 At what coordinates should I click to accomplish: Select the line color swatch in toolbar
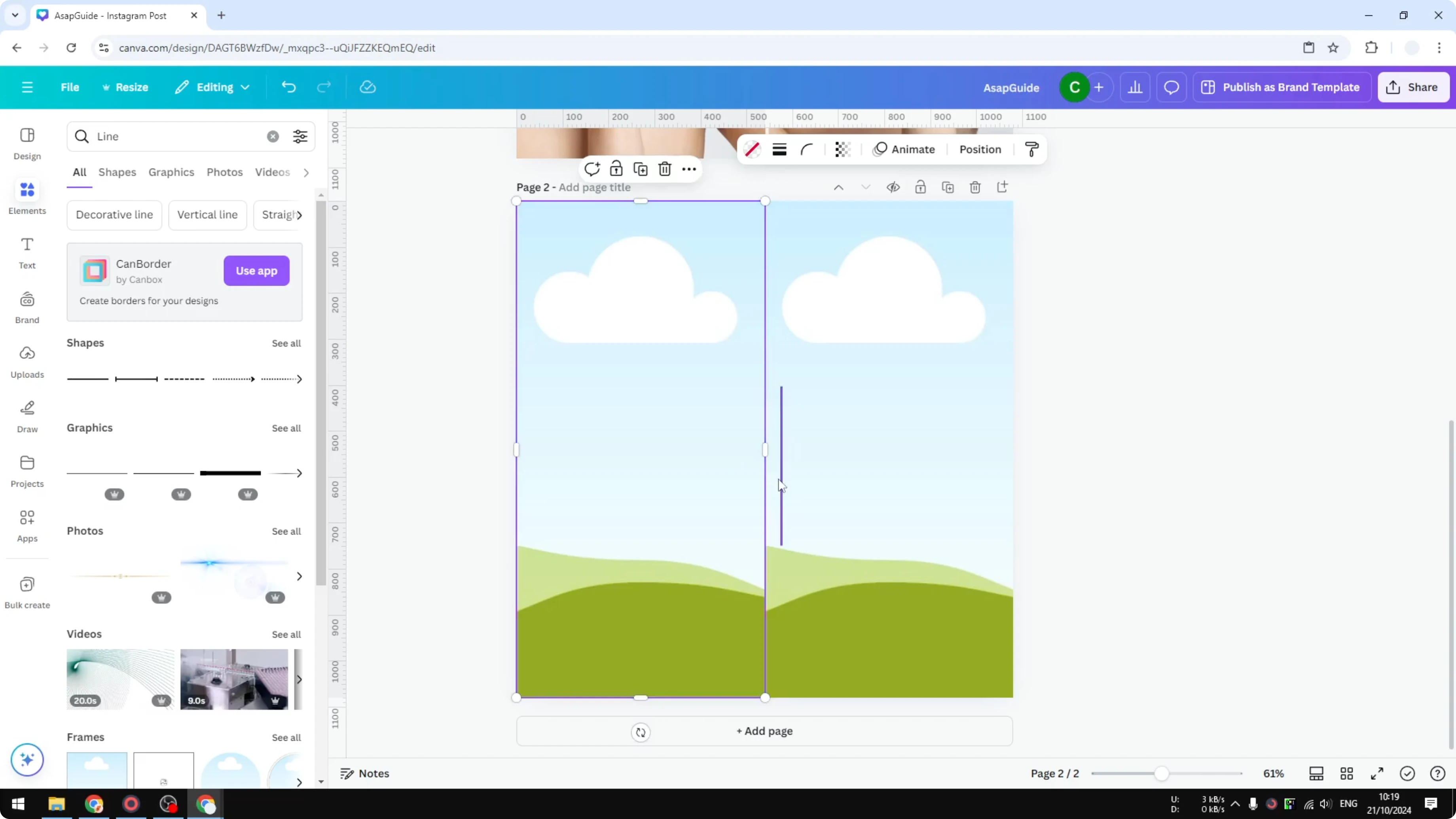(x=752, y=149)
